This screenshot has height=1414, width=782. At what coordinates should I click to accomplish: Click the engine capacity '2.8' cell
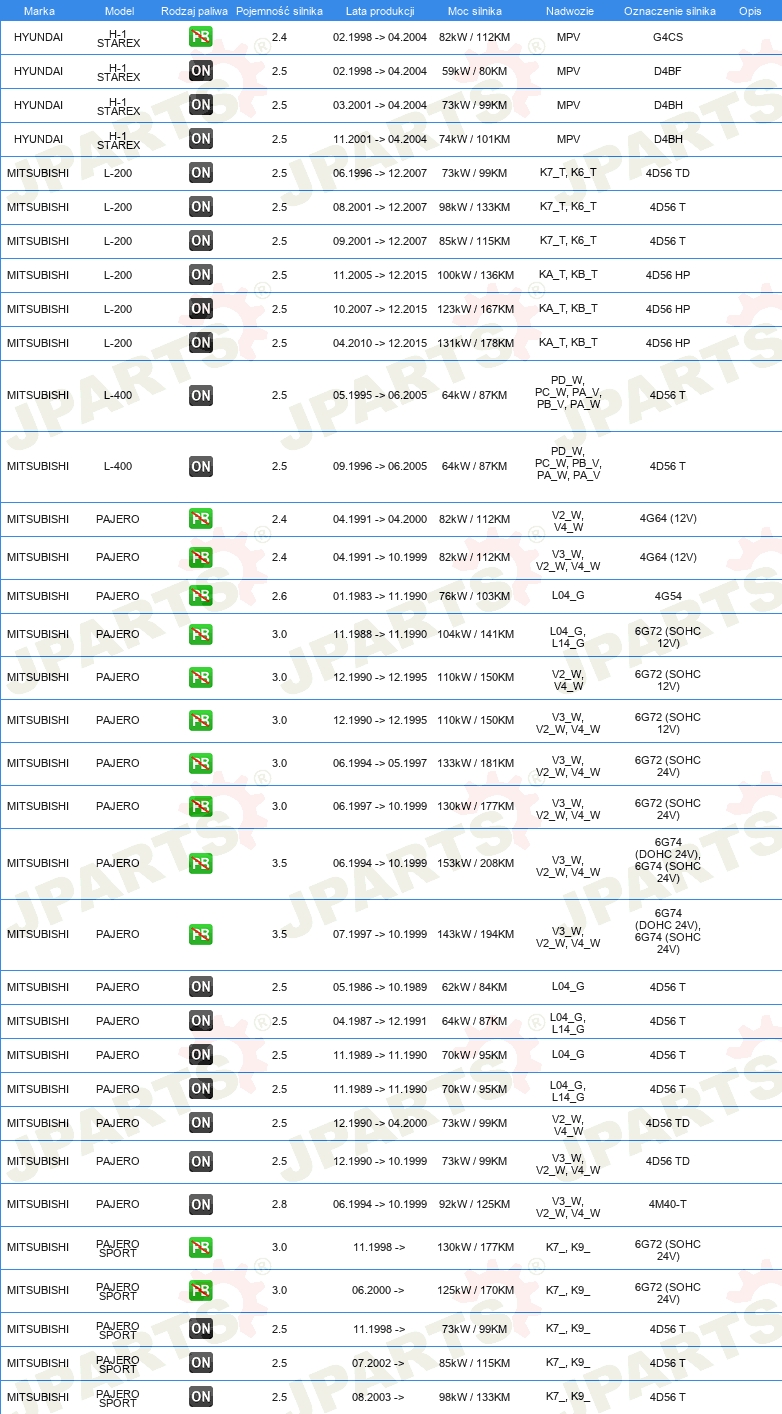click(x=279, y=1204)
